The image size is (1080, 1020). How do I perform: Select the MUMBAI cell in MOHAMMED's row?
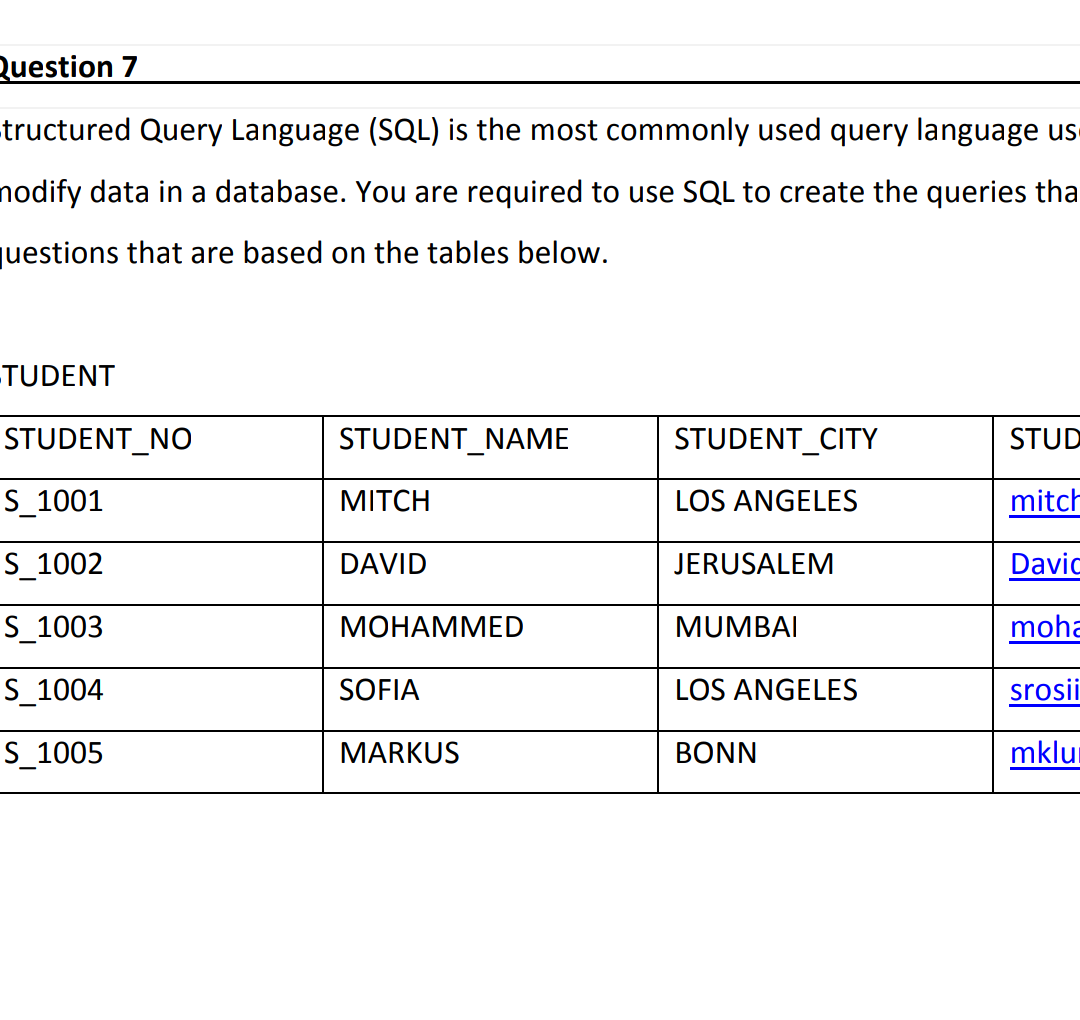coord(736,627)
